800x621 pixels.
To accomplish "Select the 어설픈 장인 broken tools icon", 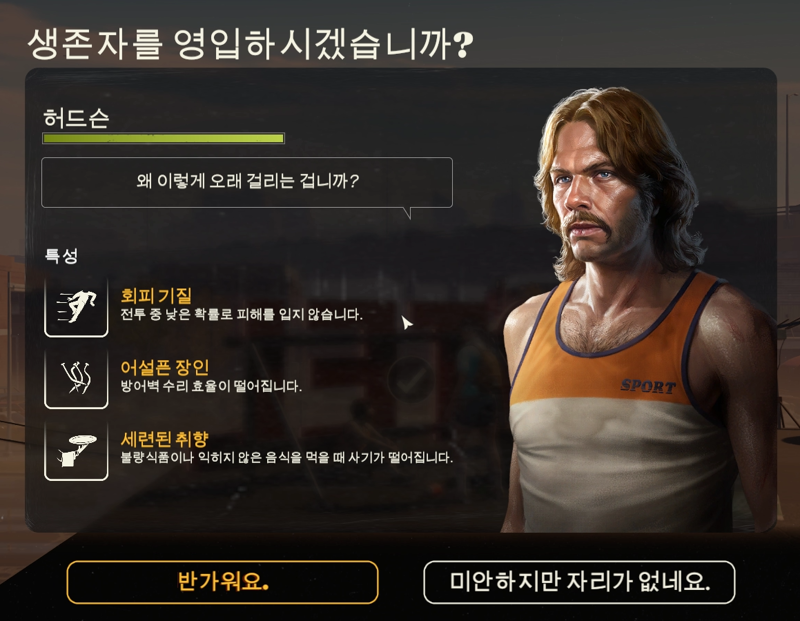I will coord(76,379).
